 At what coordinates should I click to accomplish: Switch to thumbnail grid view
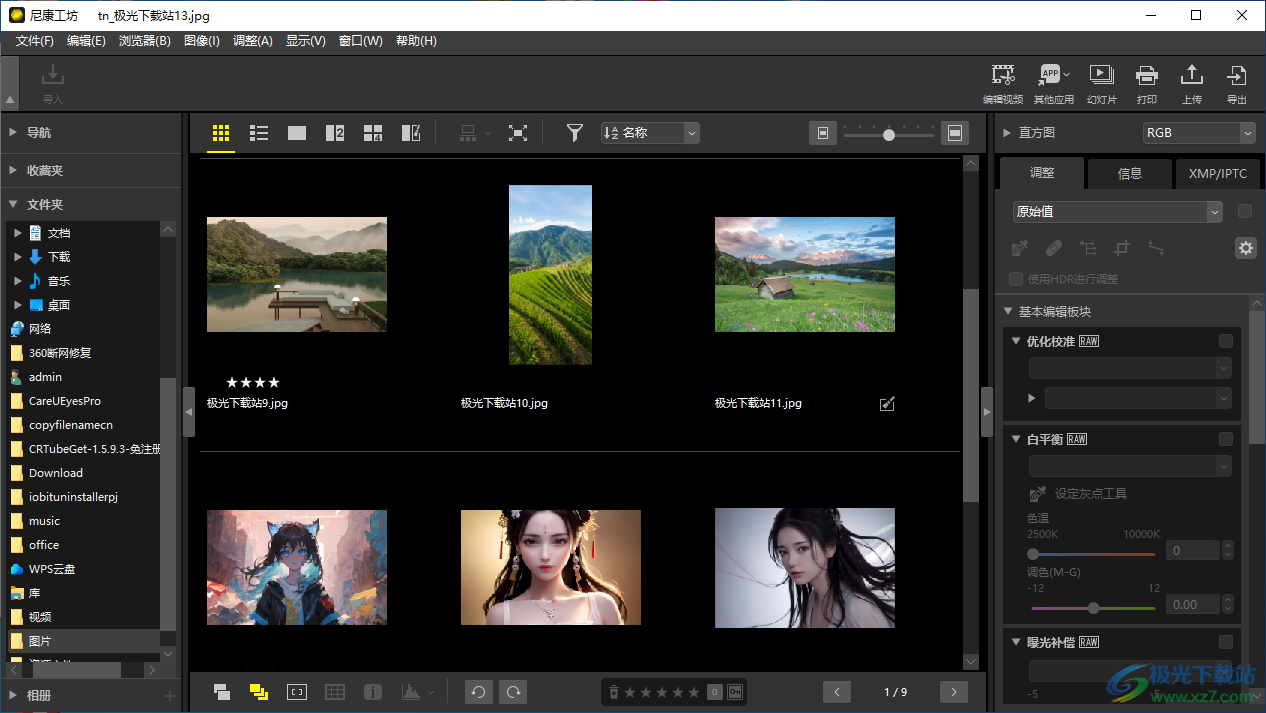(221, 133)
